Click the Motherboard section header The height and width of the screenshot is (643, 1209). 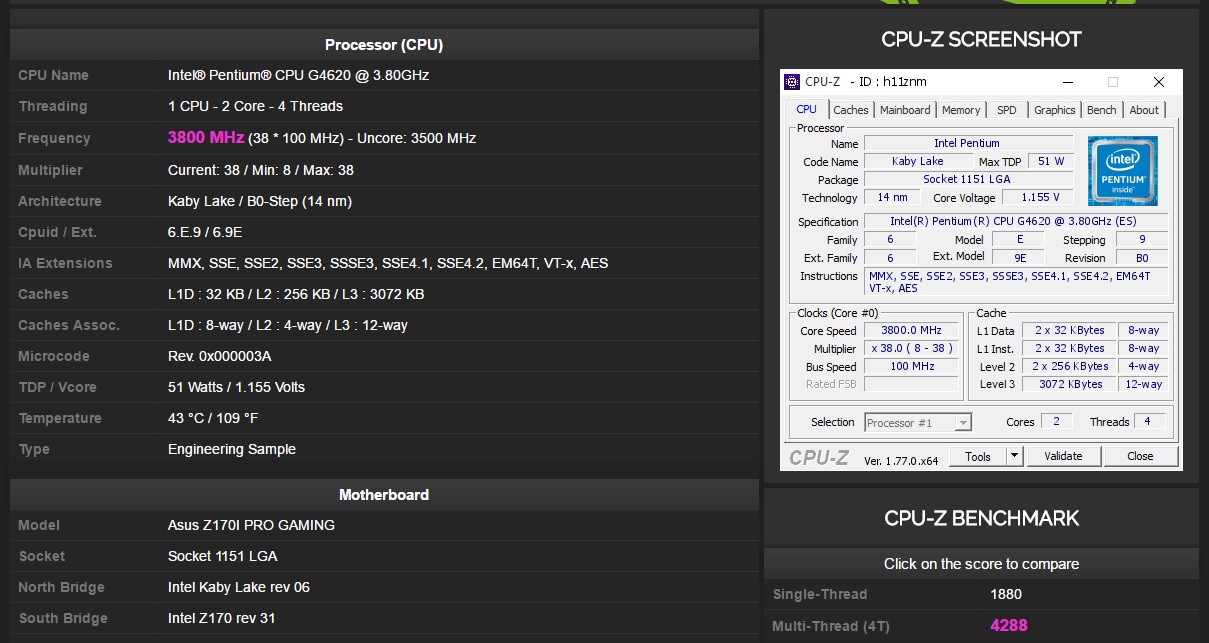click(x=384, y=495)
